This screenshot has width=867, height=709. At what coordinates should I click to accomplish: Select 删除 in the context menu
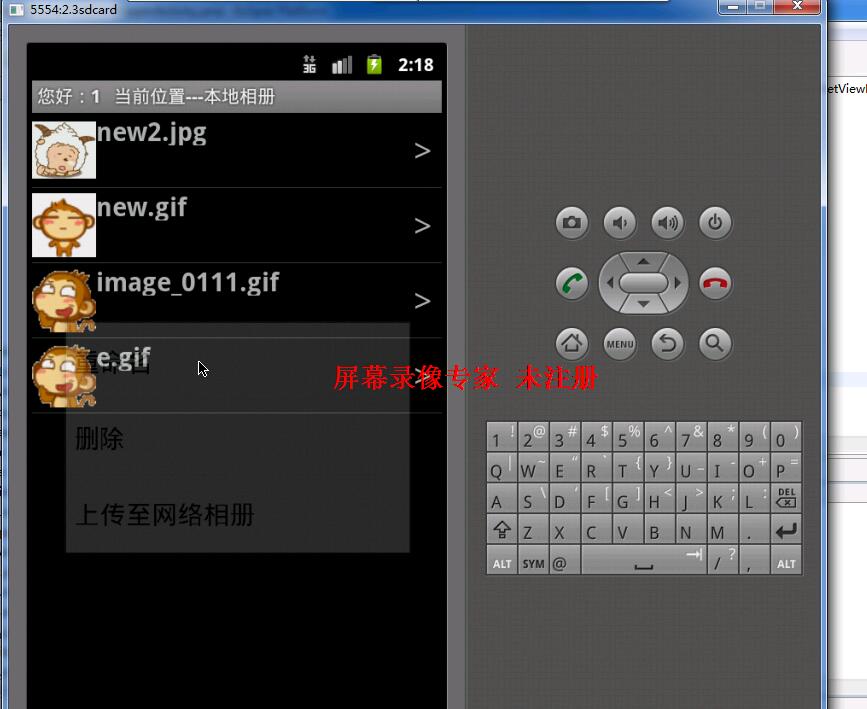tap(238, 439)
